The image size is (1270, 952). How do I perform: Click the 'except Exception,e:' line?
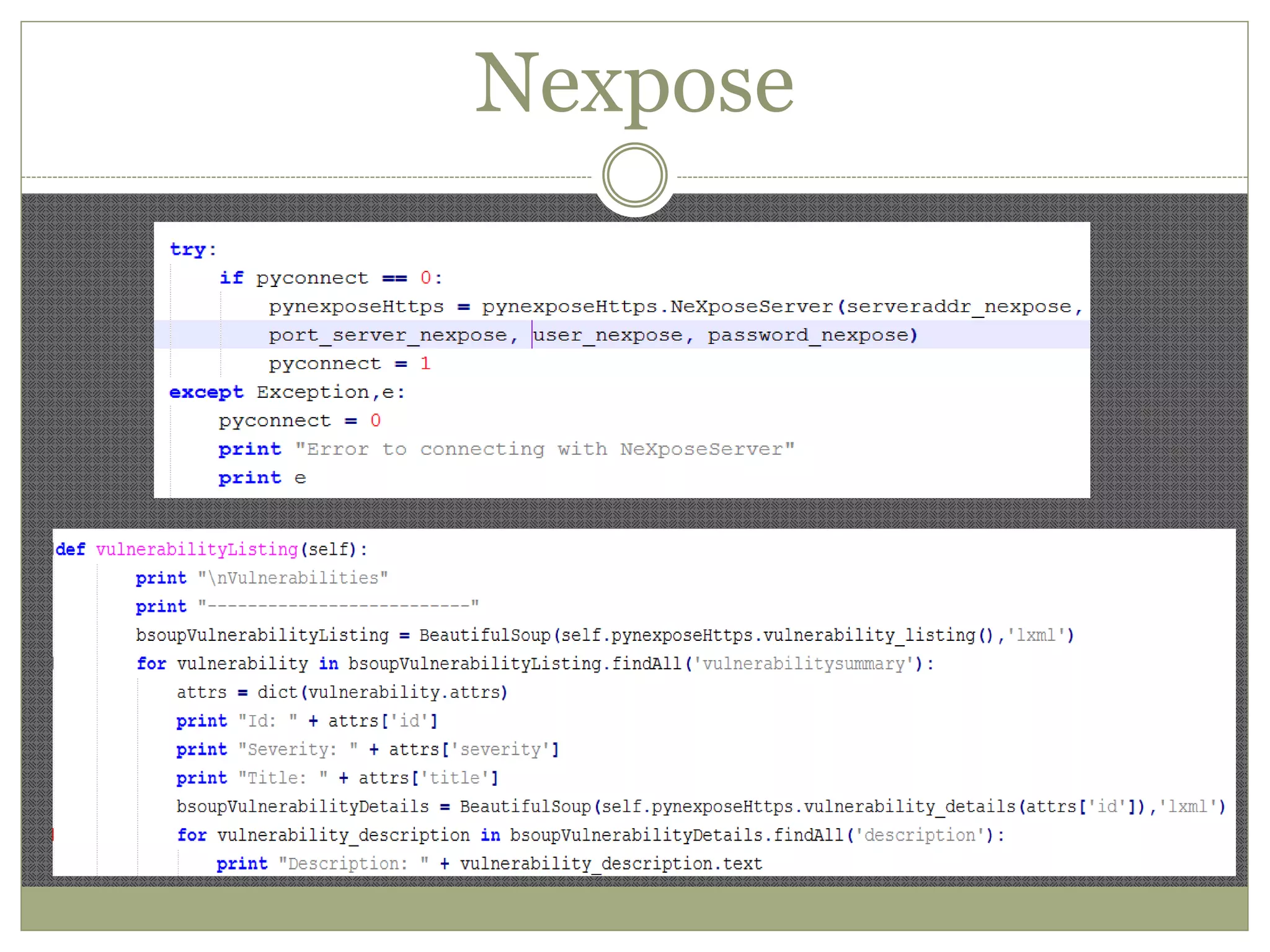click(287, 392)
